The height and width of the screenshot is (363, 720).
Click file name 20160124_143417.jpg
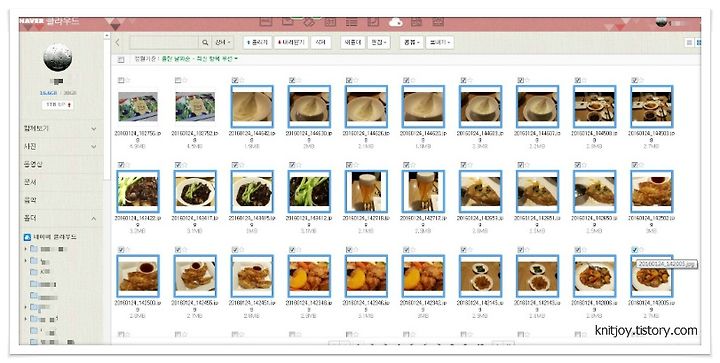[x=195, y=221]
